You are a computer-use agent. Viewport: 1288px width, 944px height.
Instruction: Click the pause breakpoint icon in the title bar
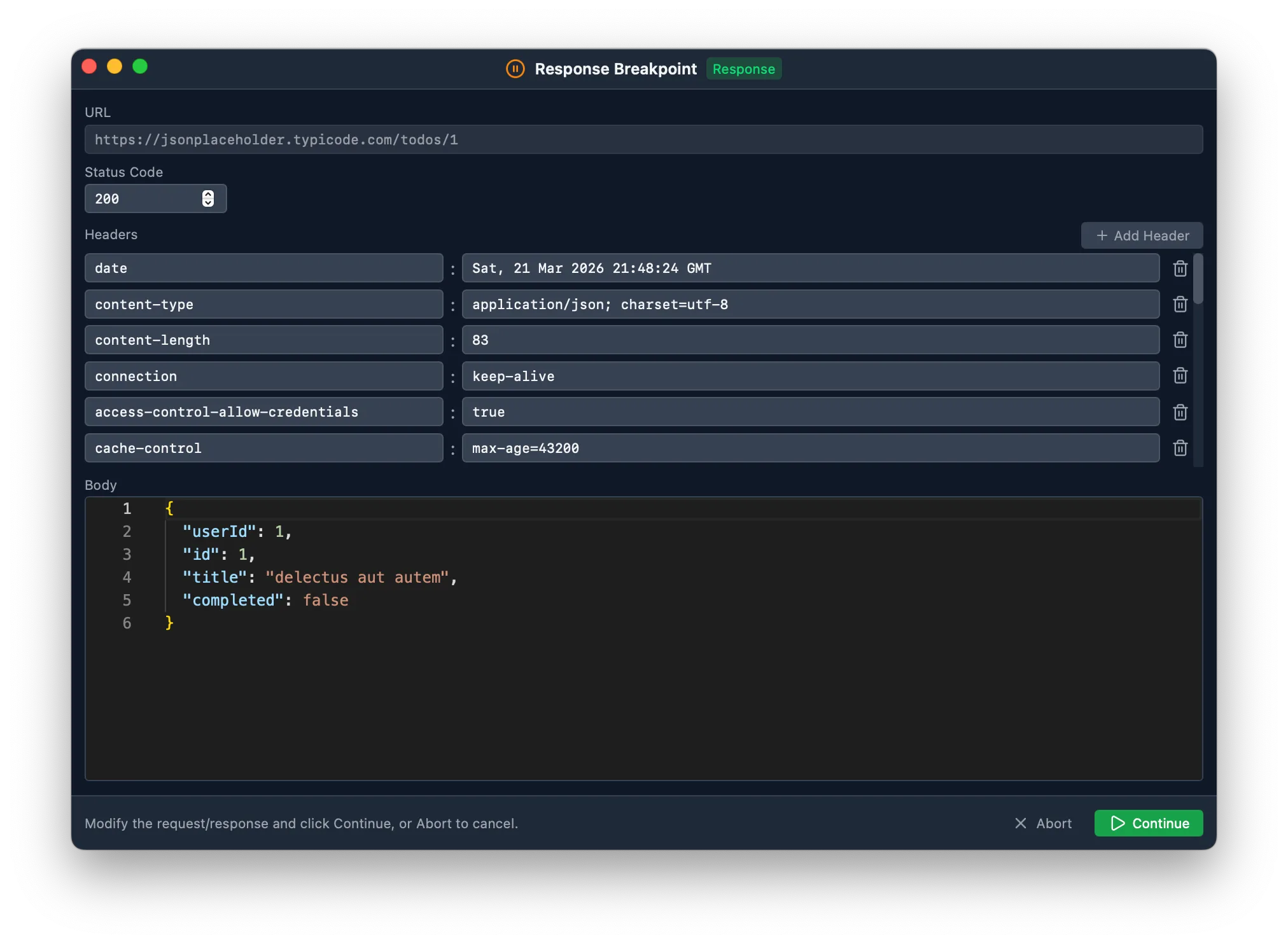point(515,69)
